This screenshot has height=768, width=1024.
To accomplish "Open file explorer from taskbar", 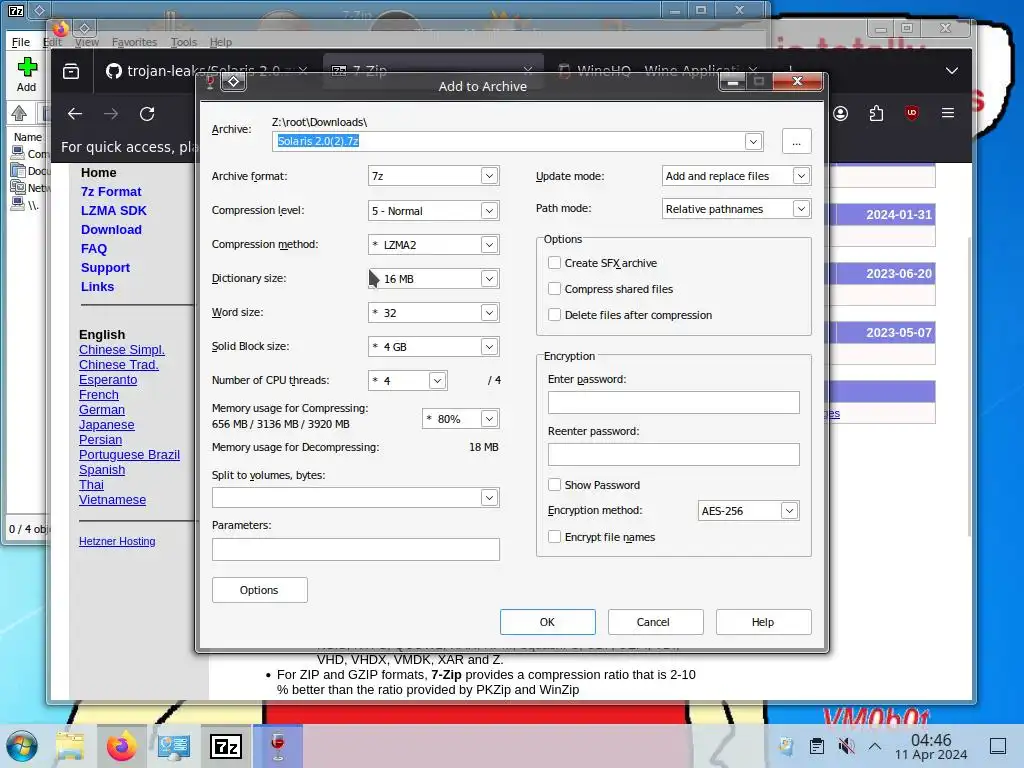I will click(70, 746).
